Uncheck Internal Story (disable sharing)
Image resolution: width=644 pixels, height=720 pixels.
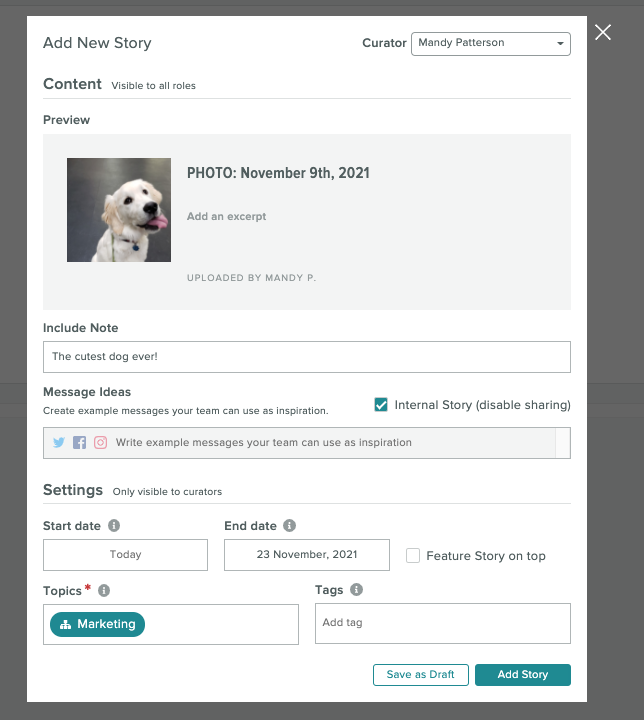click(x=381, y=405)
